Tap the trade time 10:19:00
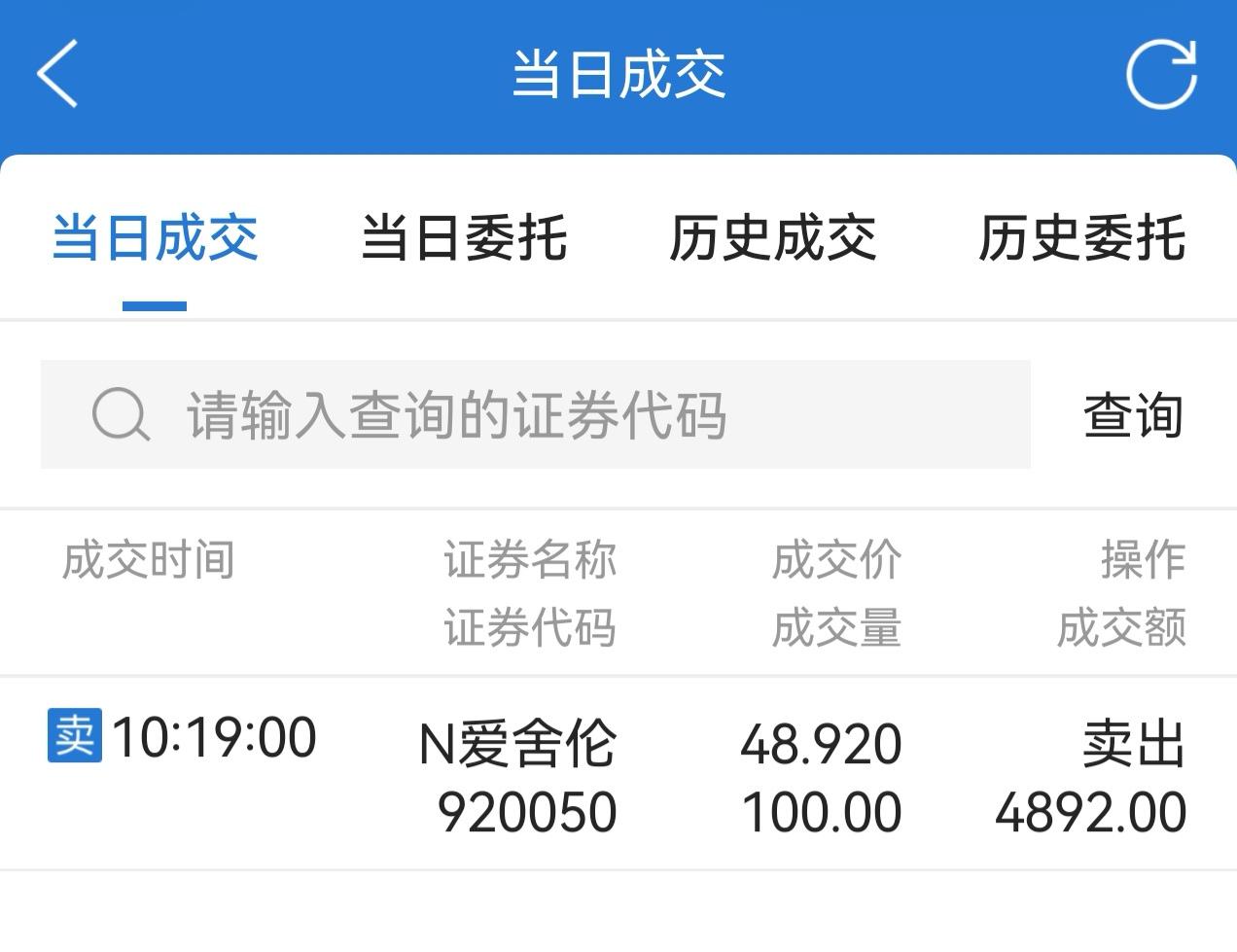Viewport: 1237px width, 952px height. (x=214, y=737)
